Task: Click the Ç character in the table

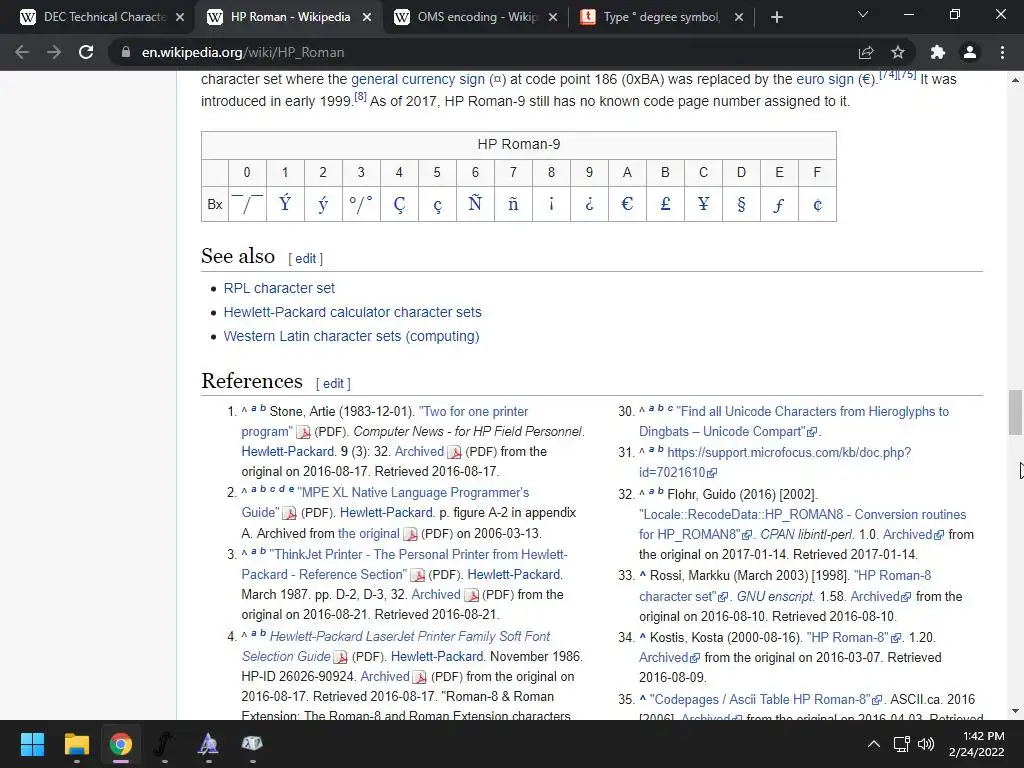Action: 399,204
